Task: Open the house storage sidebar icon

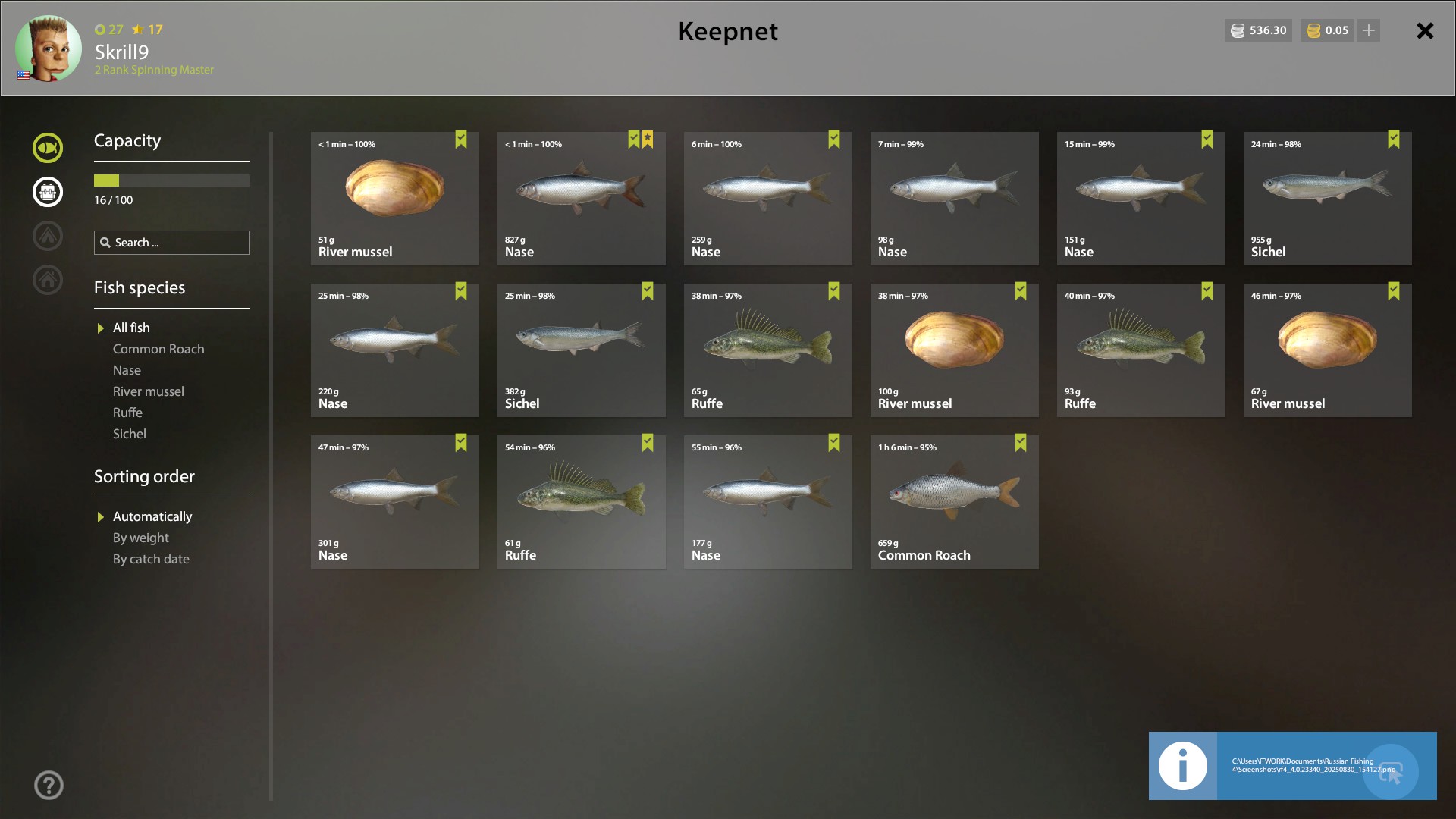Action: (48, 280)
